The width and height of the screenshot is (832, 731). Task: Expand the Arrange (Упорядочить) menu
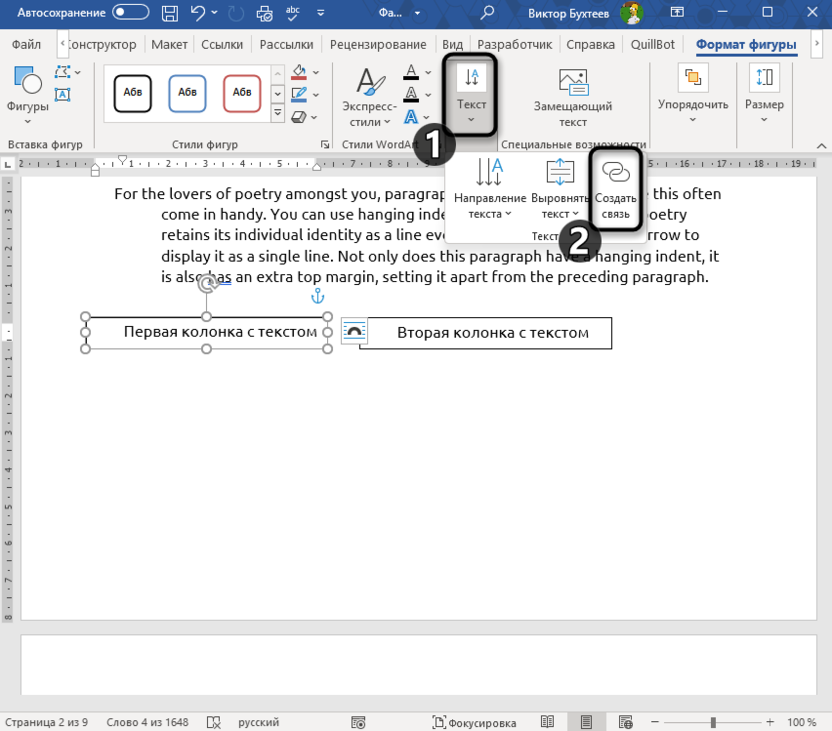tap(693, 104)
